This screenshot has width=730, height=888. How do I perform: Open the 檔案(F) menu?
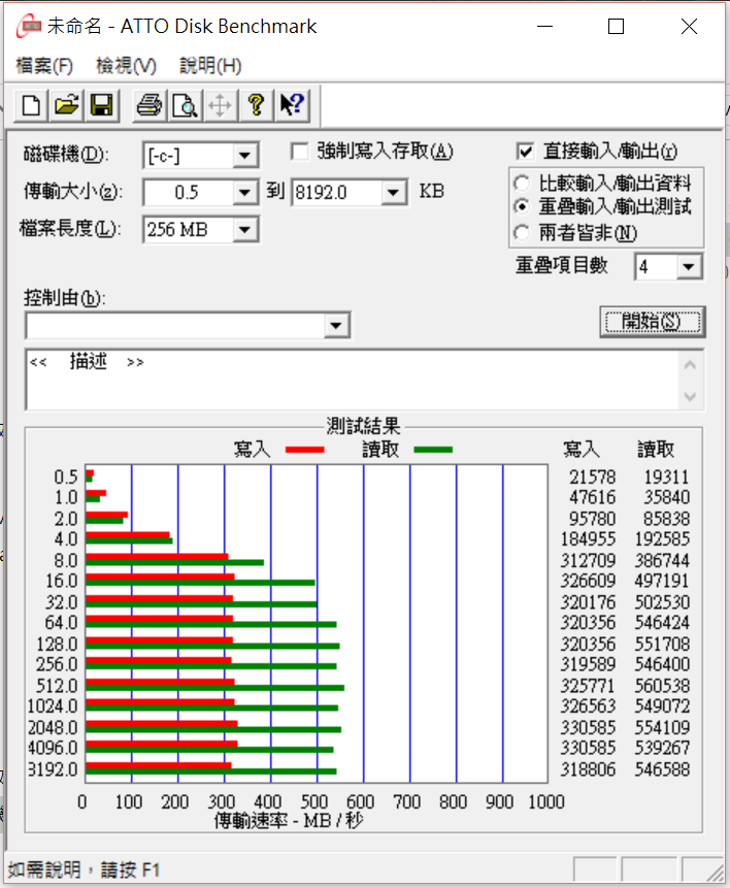[x=45, y=66]
